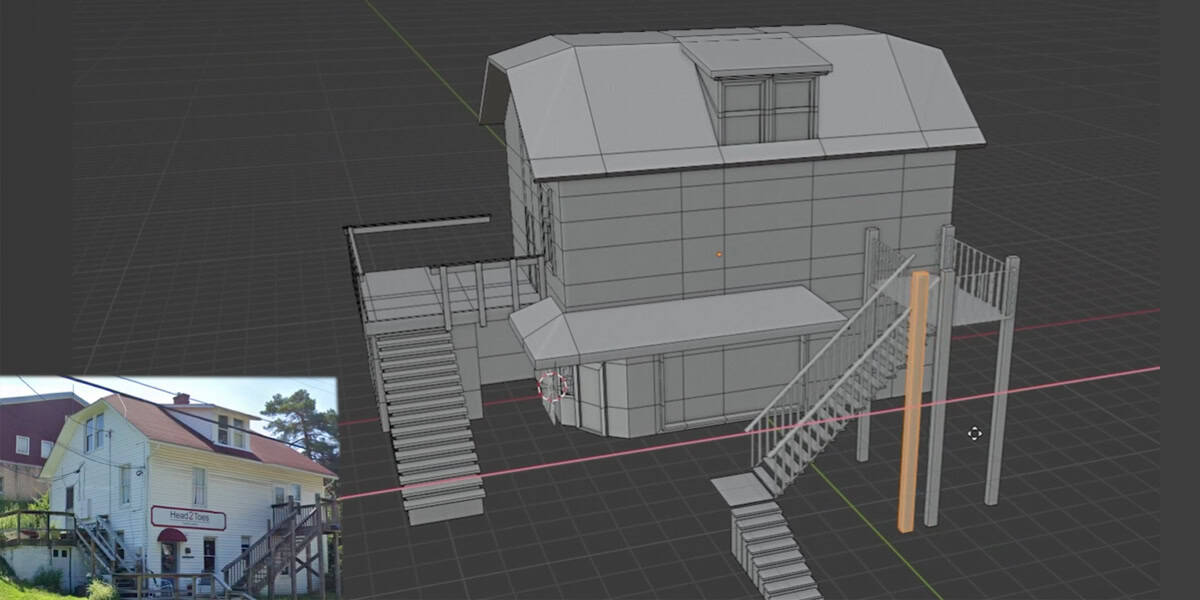Click the elevated right landing railing
Viewport: 1200px width, 600px height.
click(x=978, y=270)
